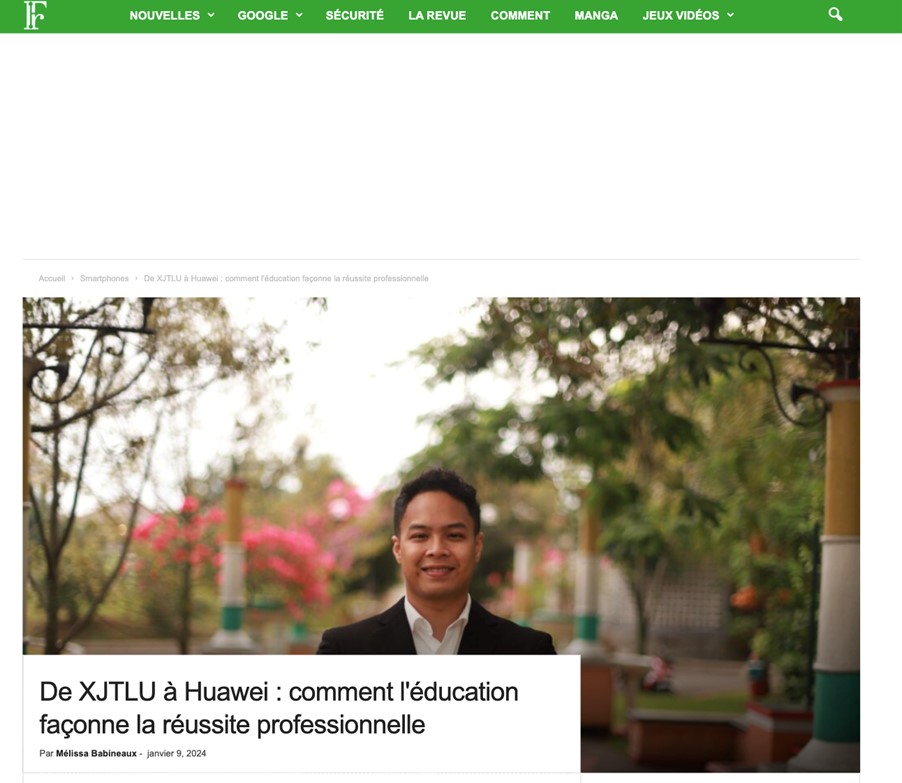
Task: Click the article title breadcrumb text
Action: tap(286, 278)
